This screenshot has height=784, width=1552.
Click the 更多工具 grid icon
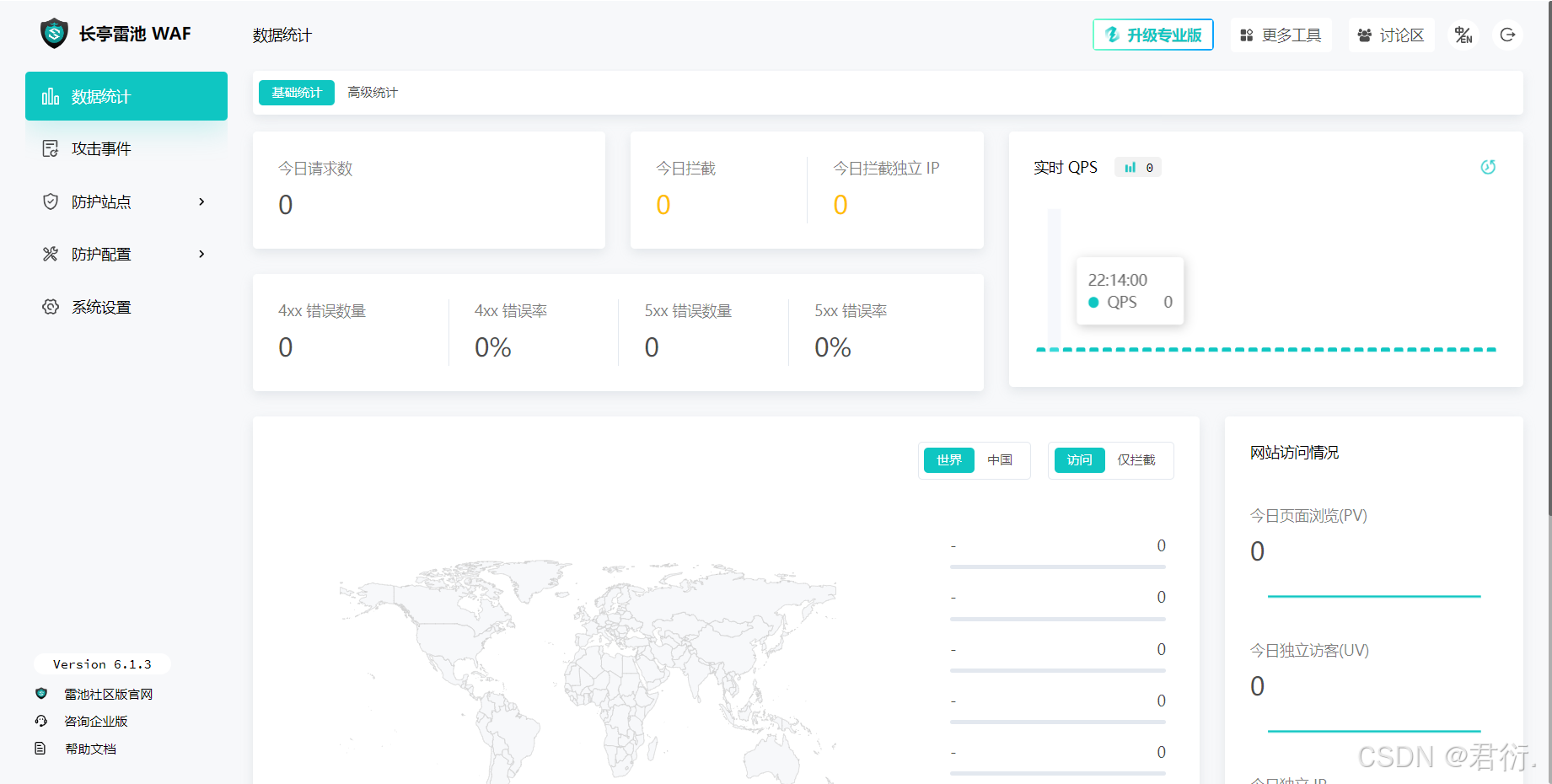[1246, 35]
